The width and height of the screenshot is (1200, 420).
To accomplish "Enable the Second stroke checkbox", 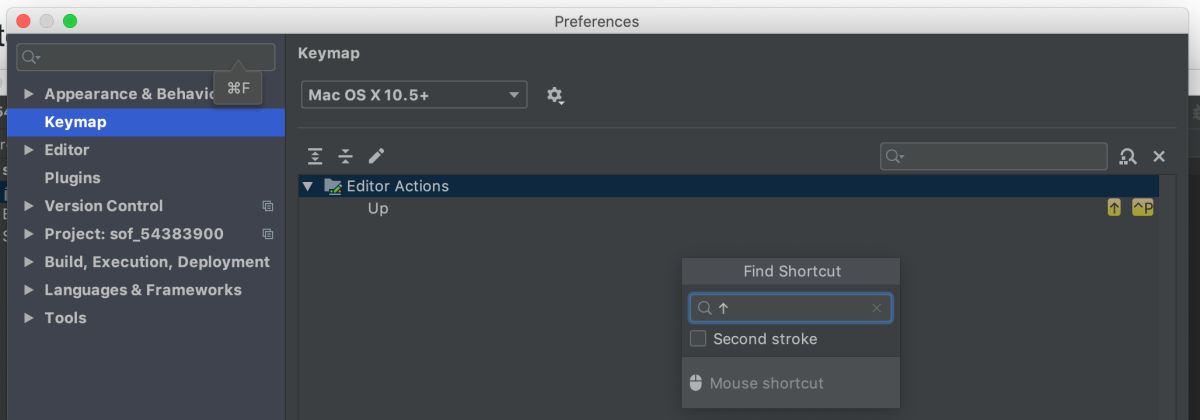I will pyautogui.click(x=698, y=339).
